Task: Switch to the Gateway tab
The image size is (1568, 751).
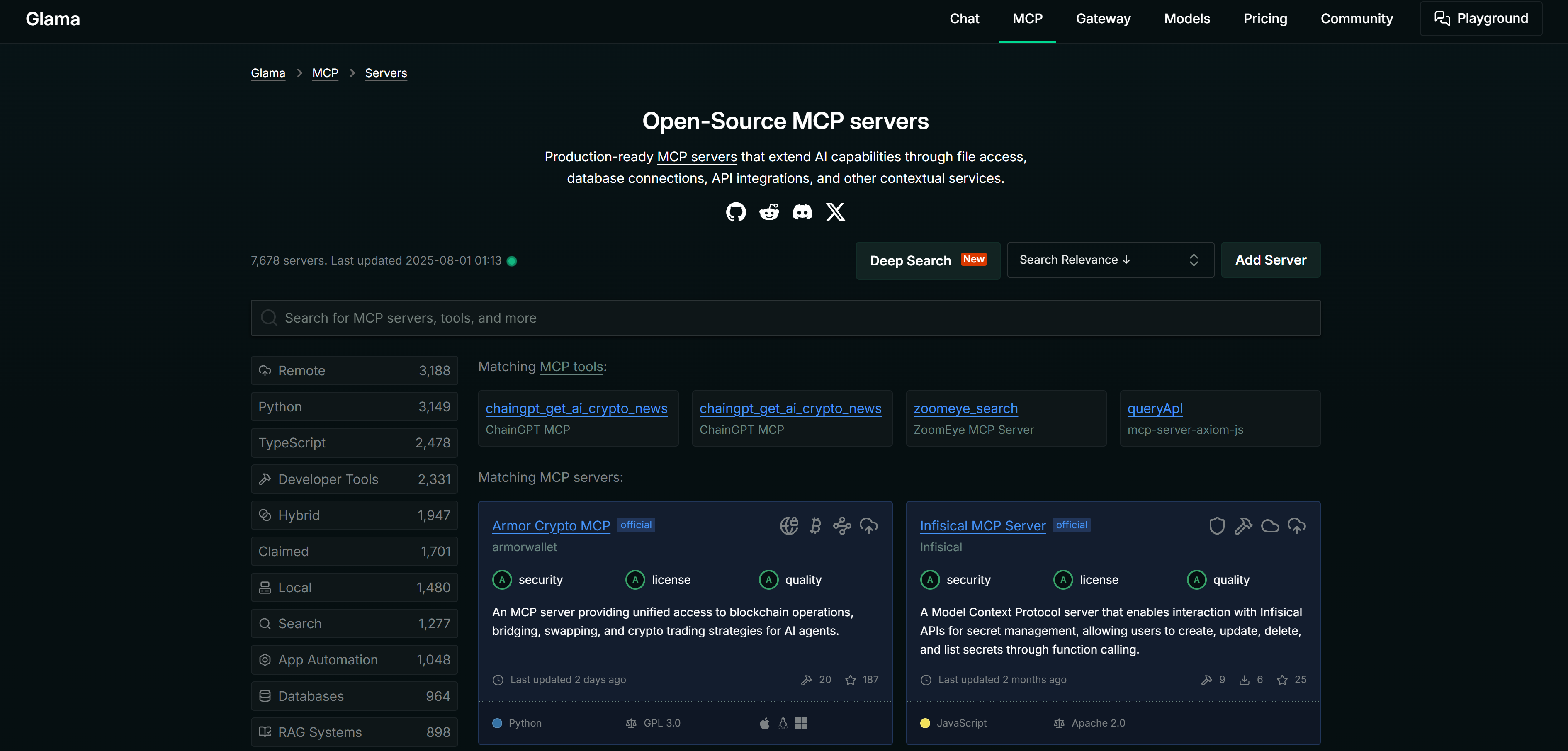Action: pyautogui.click(x=1102, y=19)
